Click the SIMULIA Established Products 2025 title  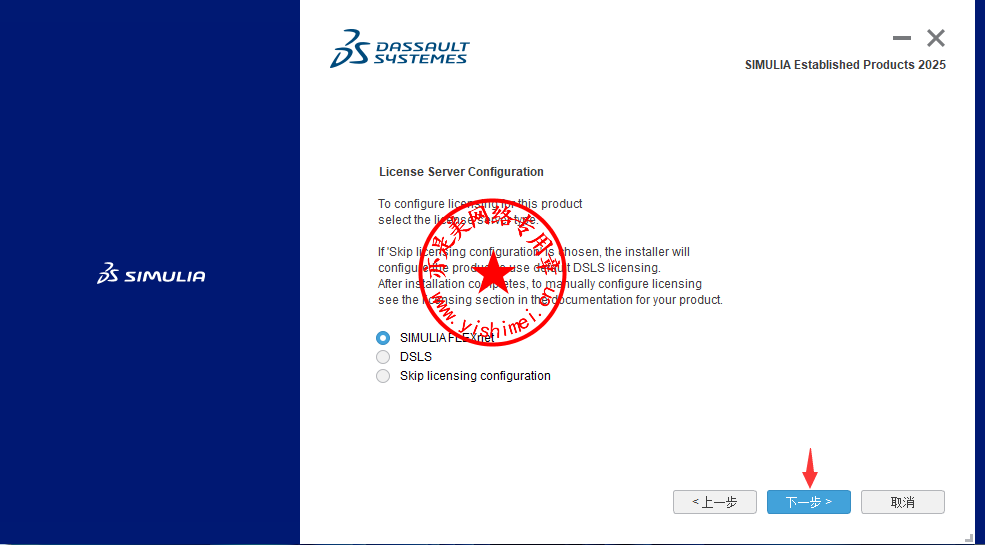tap(845, 65)
